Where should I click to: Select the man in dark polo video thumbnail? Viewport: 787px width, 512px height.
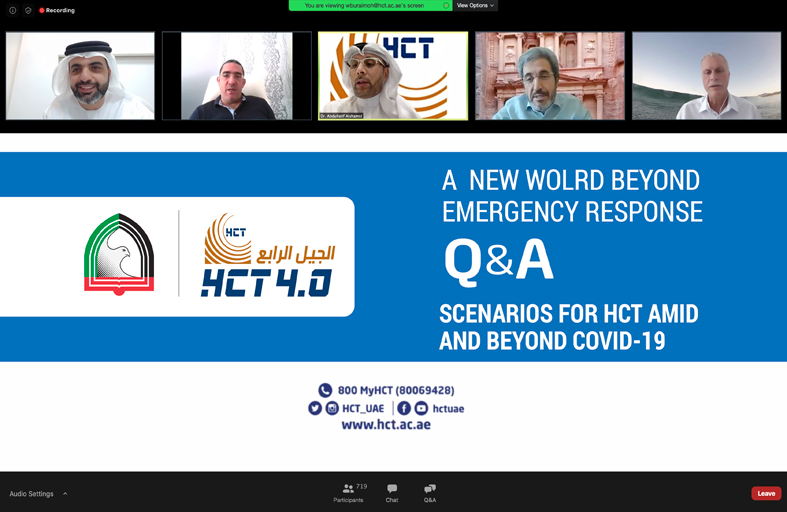[237, 76]
